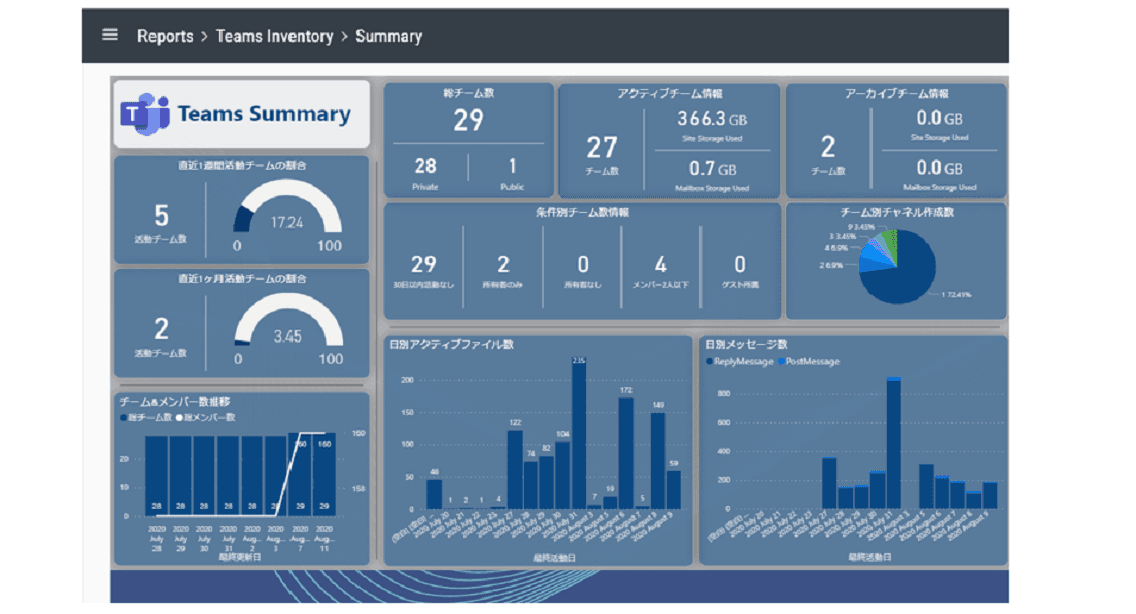Click the ReplyMessage legend marker
Viewport: 1136px width, 614px height.
click(710, 361)
